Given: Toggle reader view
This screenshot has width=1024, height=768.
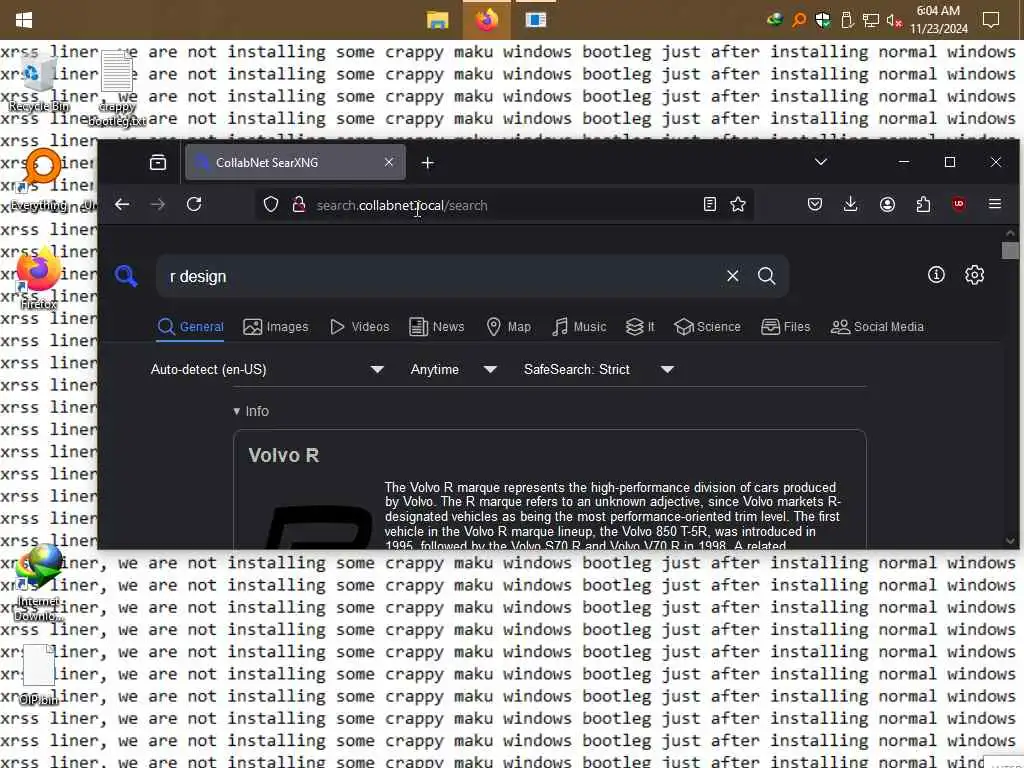Looking at the screenshot, I should point(710,205).
